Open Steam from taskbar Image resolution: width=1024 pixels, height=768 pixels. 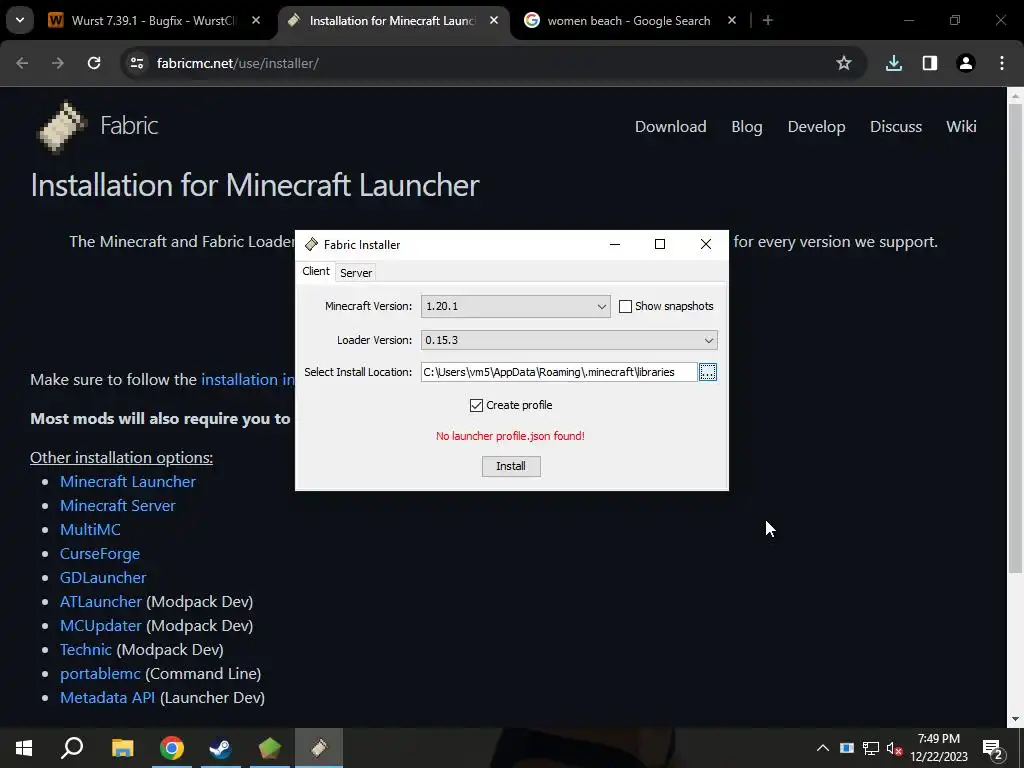coord(221,748)
